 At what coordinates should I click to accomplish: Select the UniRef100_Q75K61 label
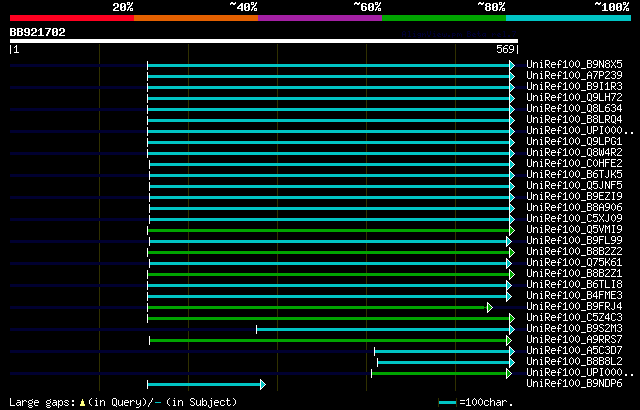[x=574, y=263]
